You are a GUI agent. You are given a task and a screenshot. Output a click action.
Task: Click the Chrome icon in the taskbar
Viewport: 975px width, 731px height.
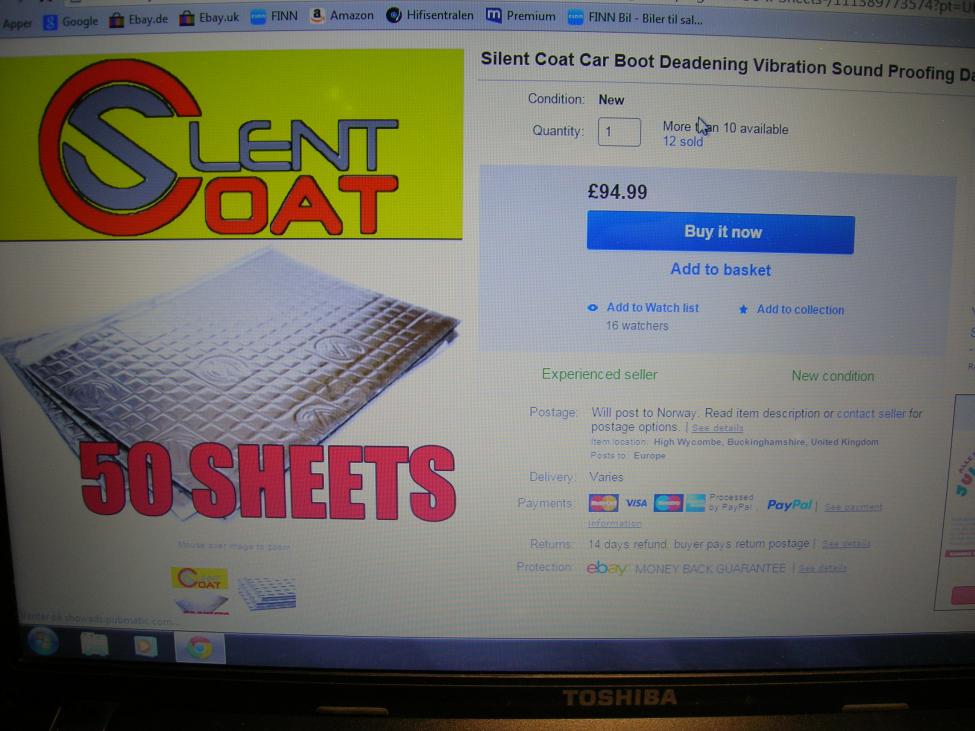pos(199,648)
